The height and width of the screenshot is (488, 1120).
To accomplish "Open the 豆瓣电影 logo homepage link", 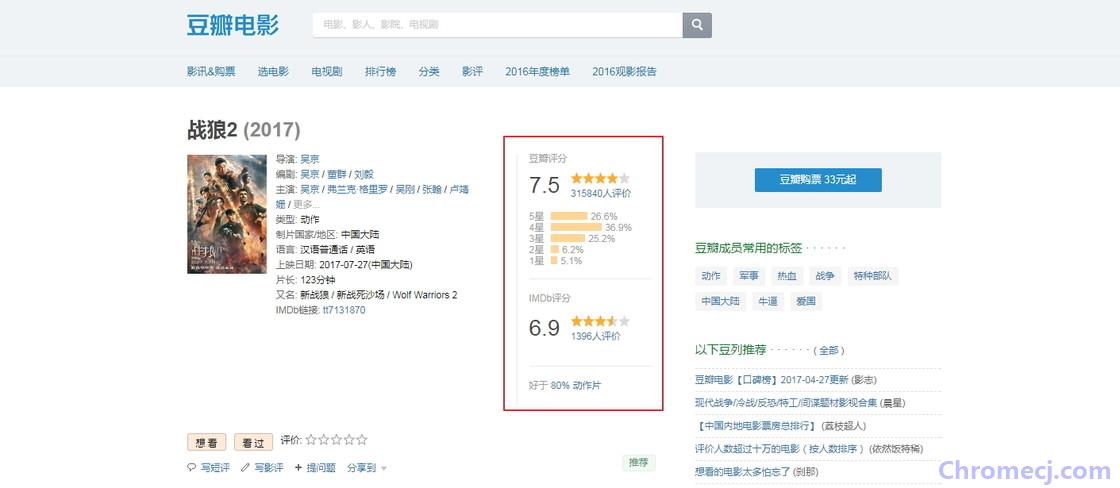I will [x=233, y=24].
